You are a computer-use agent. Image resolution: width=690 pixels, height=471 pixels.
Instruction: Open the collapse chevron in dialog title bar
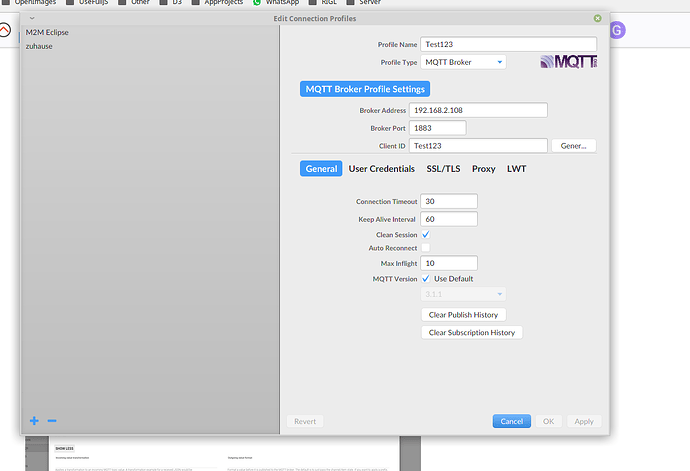32,18
